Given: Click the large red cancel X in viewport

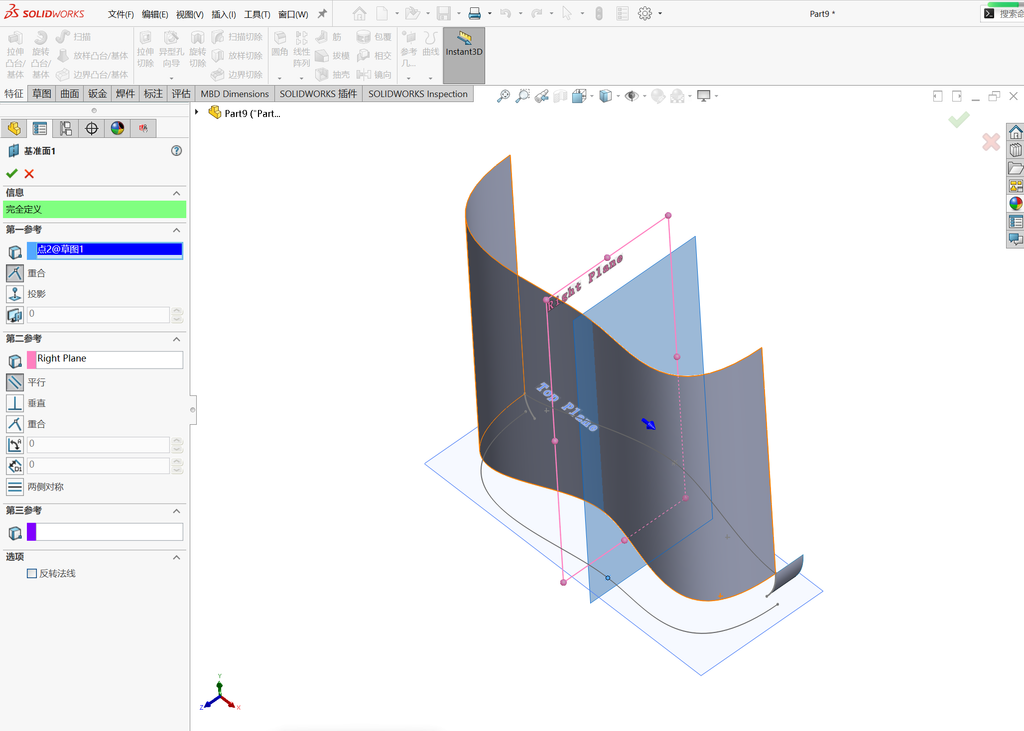Looking at the screenshot, I should click(991, 142).
